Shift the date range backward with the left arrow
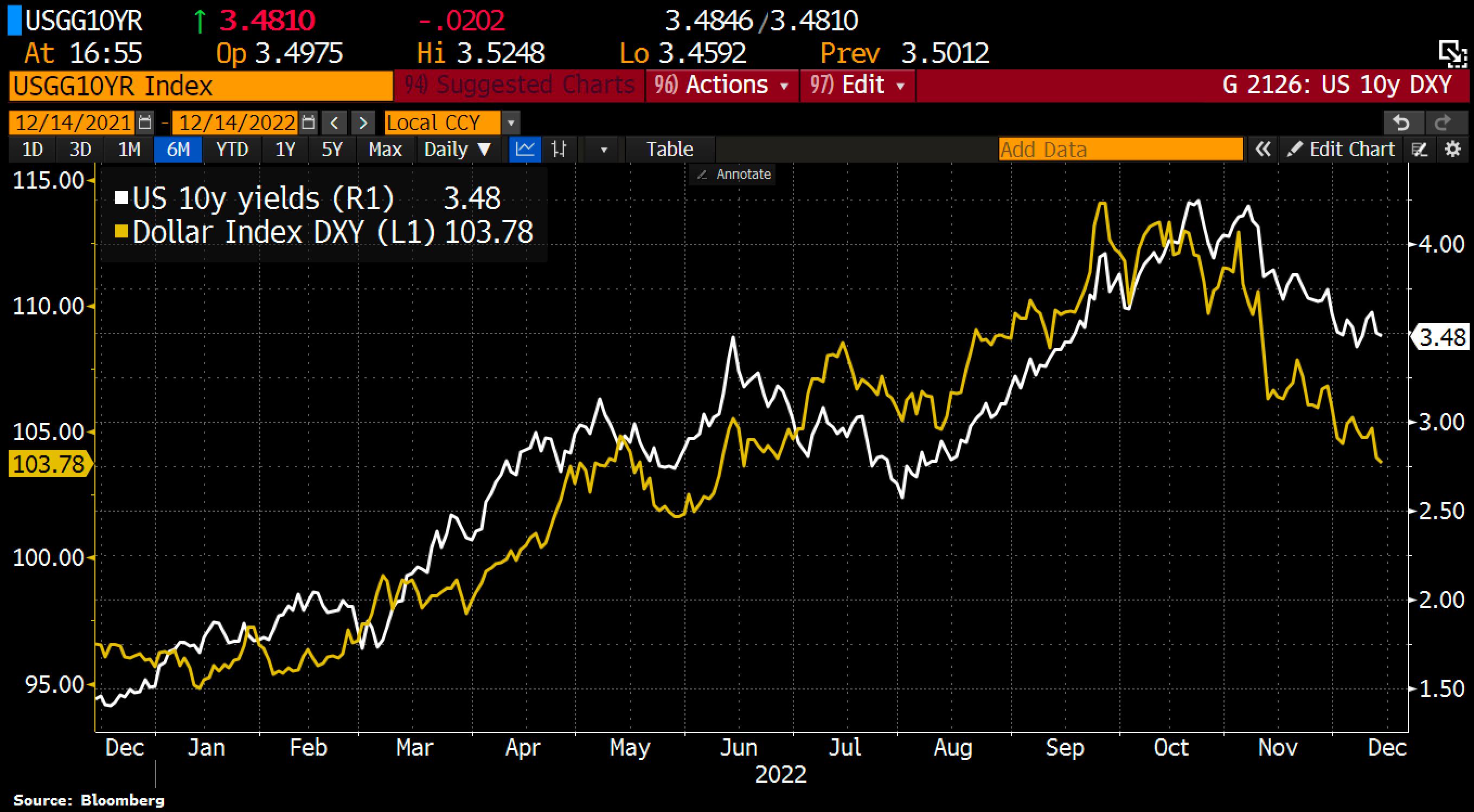This screenshot has width=1474, height=812. pos(335,123)
